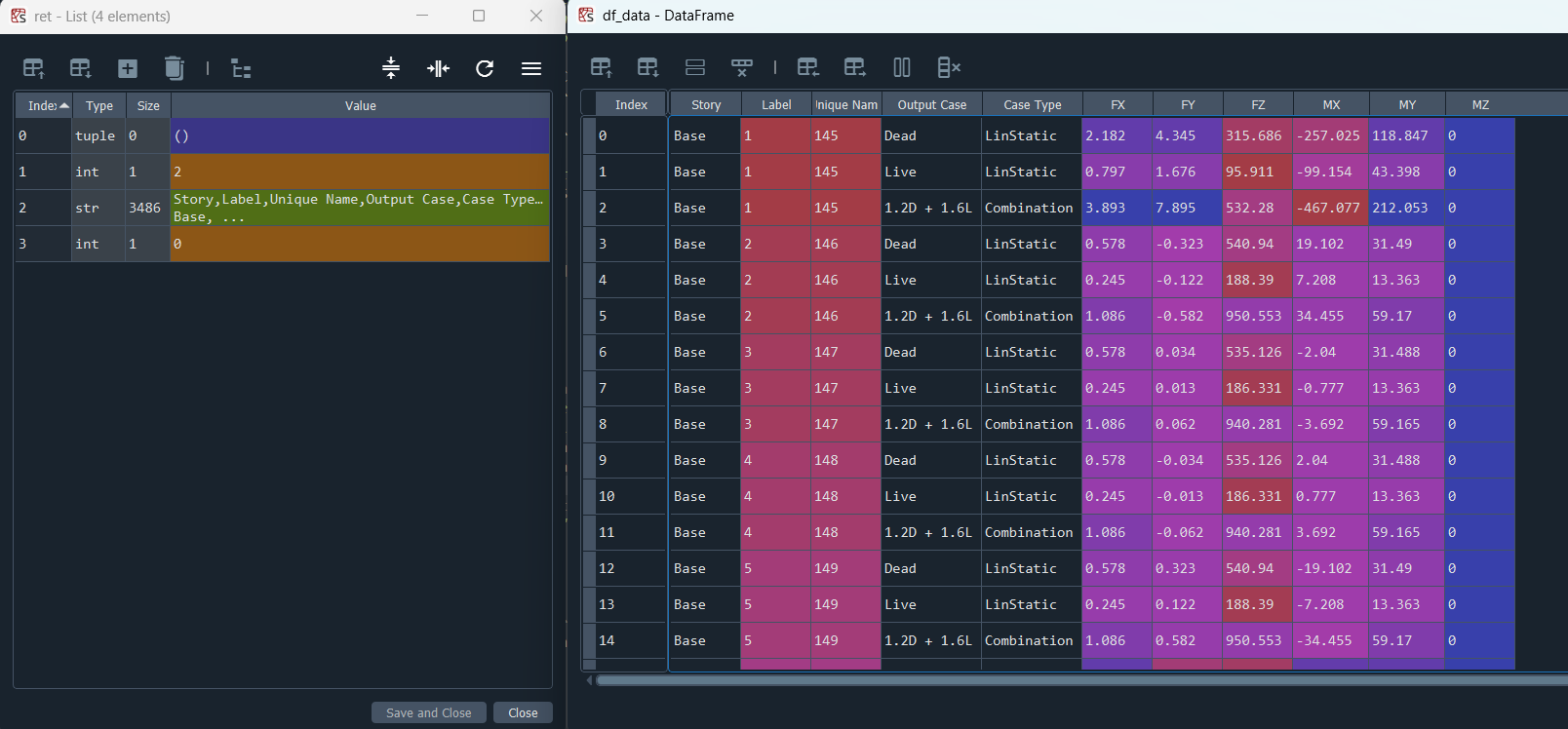Click trash icon in ret list toolbar

pyautogui.click(x=175, y=68)
